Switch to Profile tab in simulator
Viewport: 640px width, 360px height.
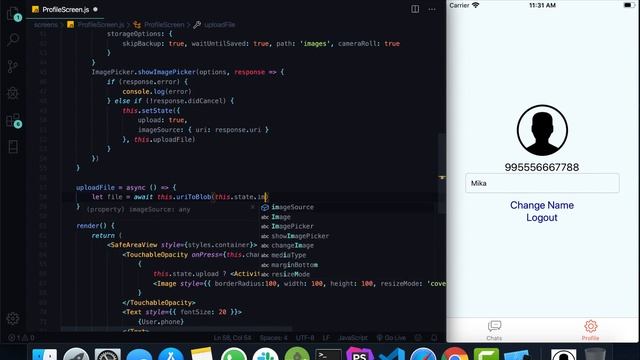[x=591, y=330]
